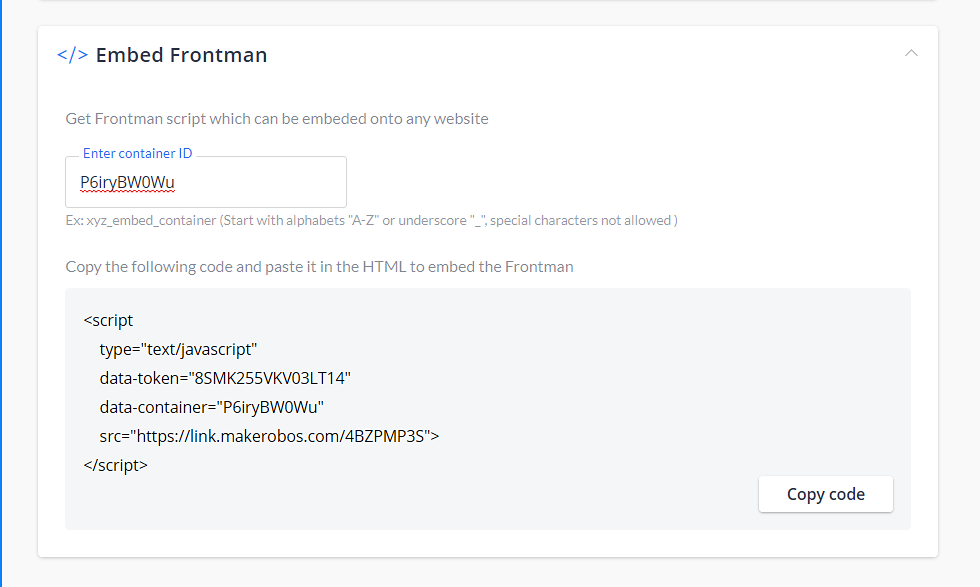
Task: Click the Copy the following code instruction
Action: (319, 267)
